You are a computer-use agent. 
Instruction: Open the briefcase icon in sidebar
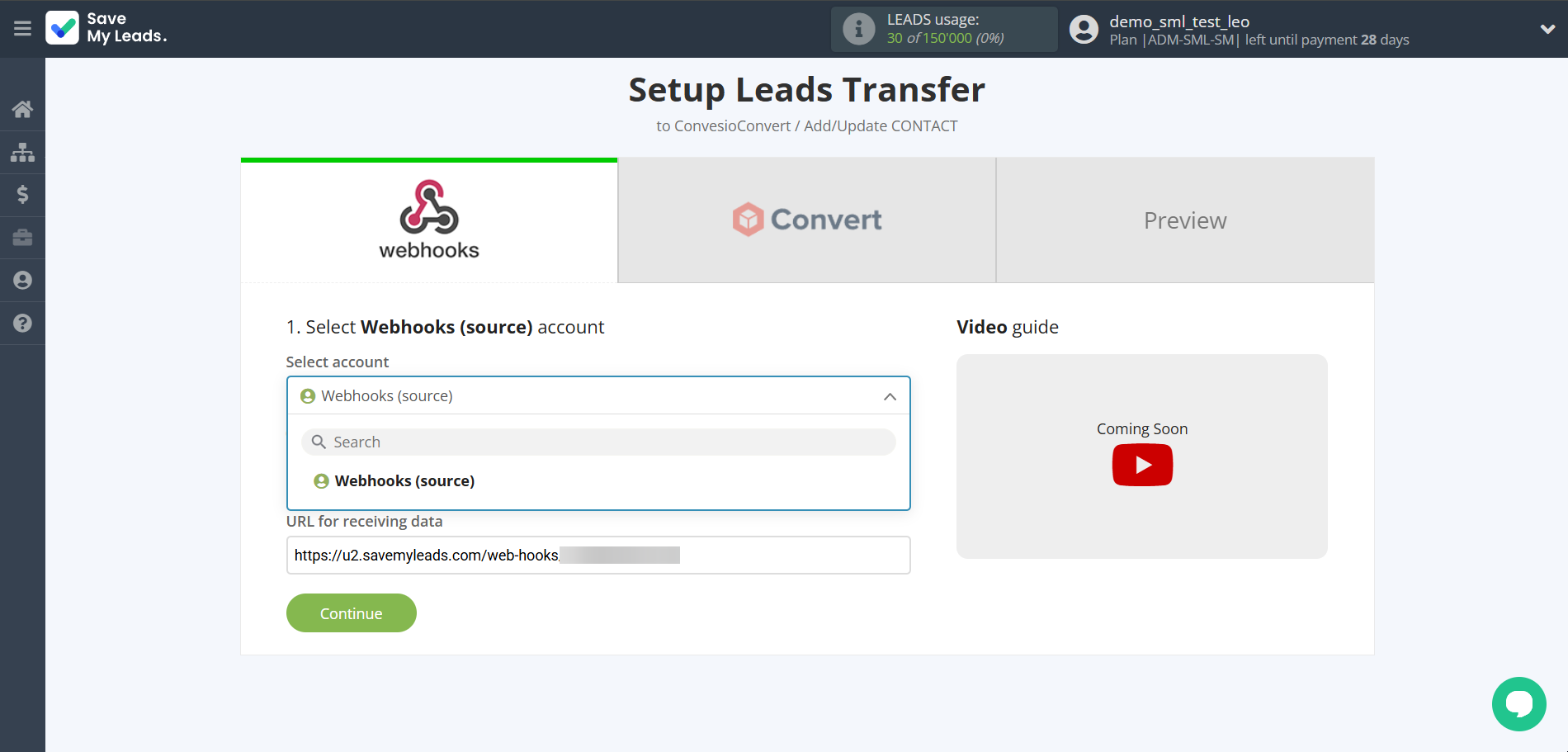coord(22,238)
